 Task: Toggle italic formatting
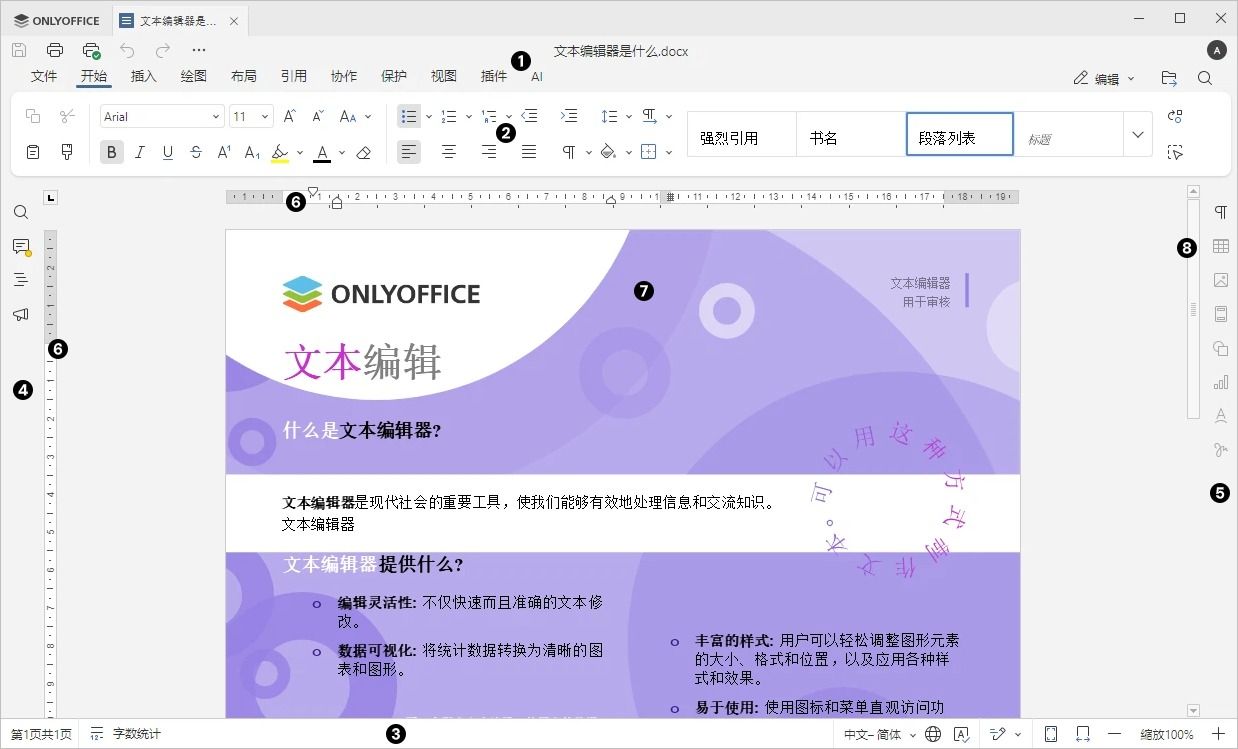coord(139,152)
